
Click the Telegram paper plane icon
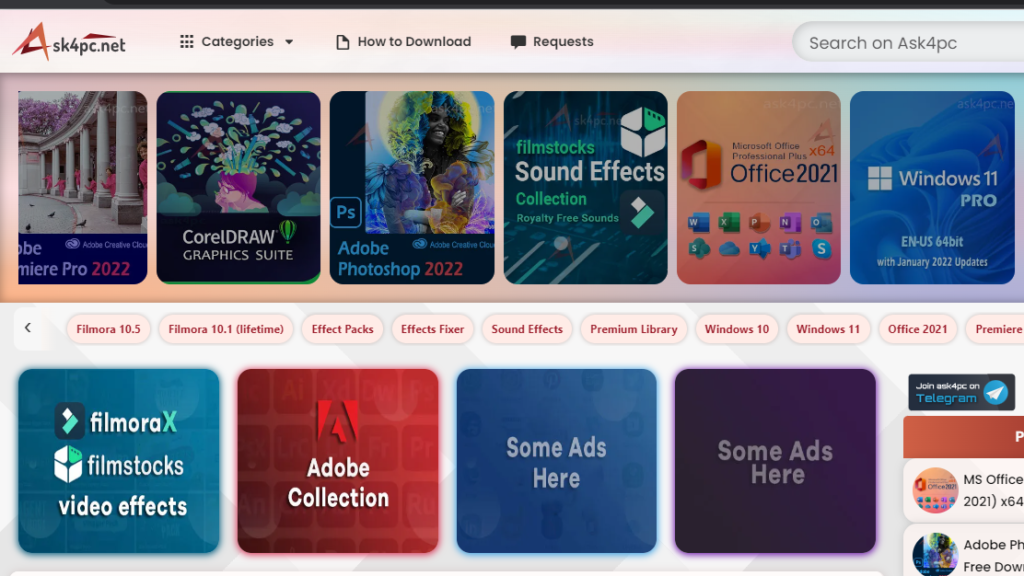point(996,392)
